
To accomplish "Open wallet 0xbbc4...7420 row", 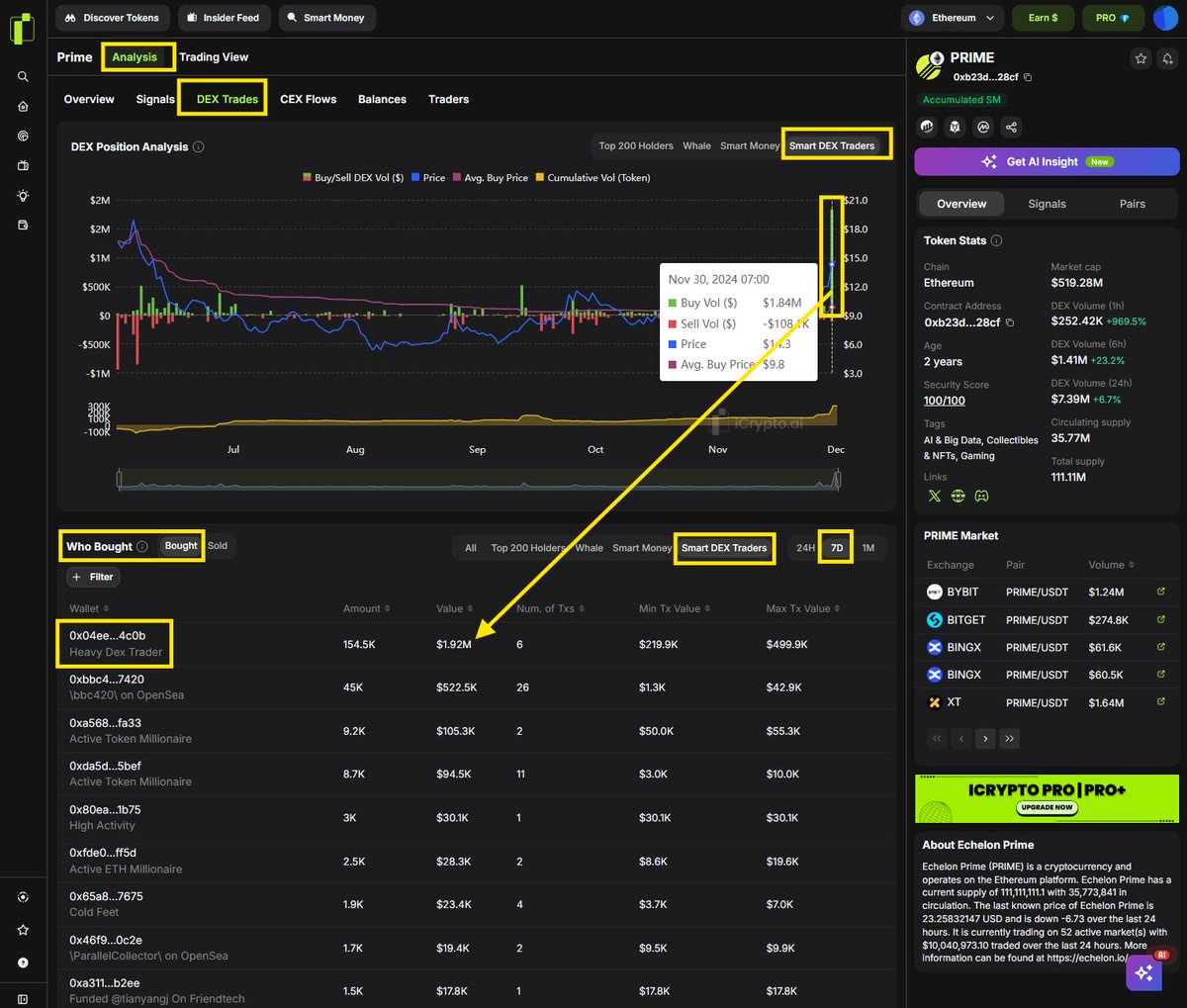I will pyautogui.click(x=476, y=687).
